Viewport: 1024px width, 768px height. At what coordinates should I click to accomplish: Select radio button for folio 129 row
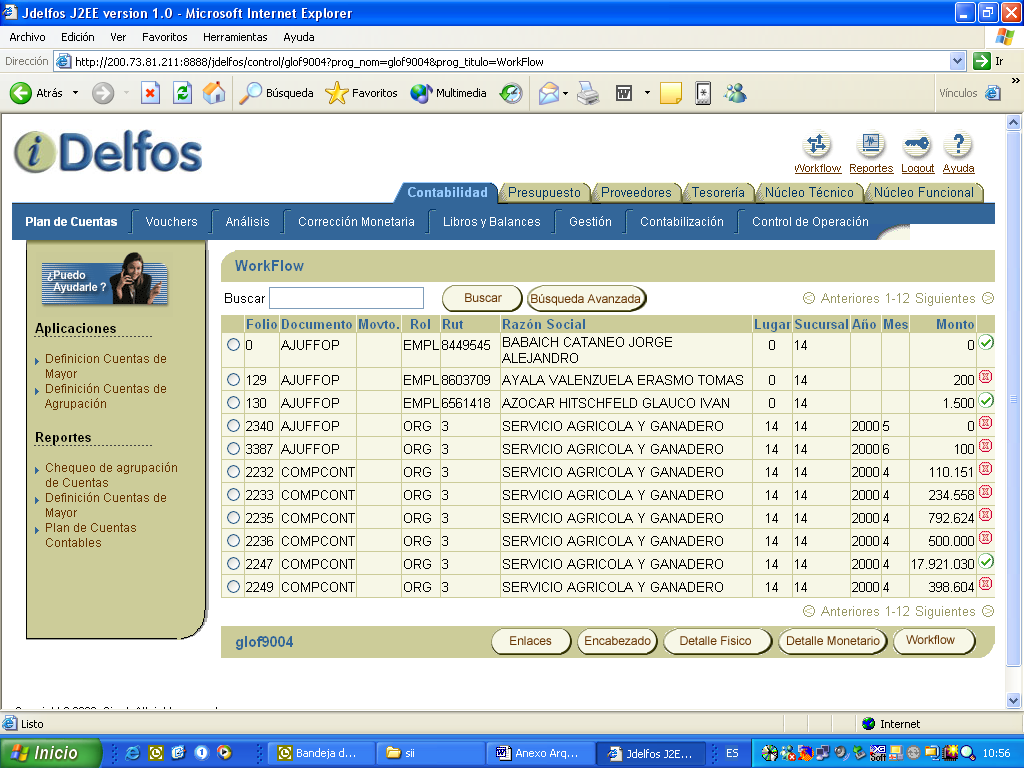coord(233,379)
